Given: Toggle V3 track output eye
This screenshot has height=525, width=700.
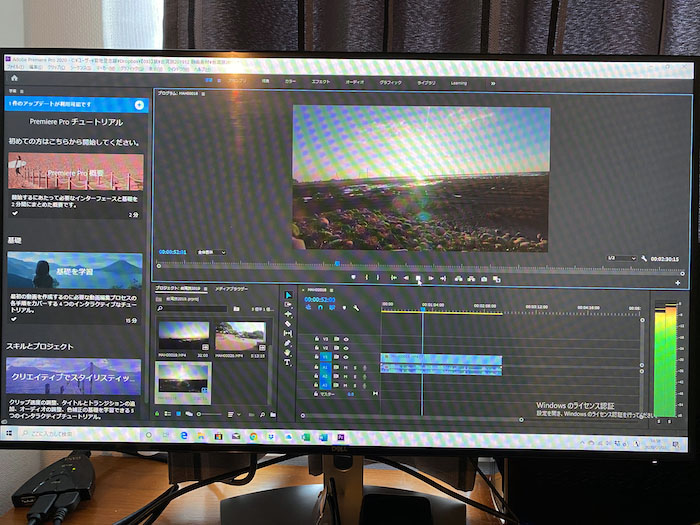Looking at the screenshot, I should [346, 339].
